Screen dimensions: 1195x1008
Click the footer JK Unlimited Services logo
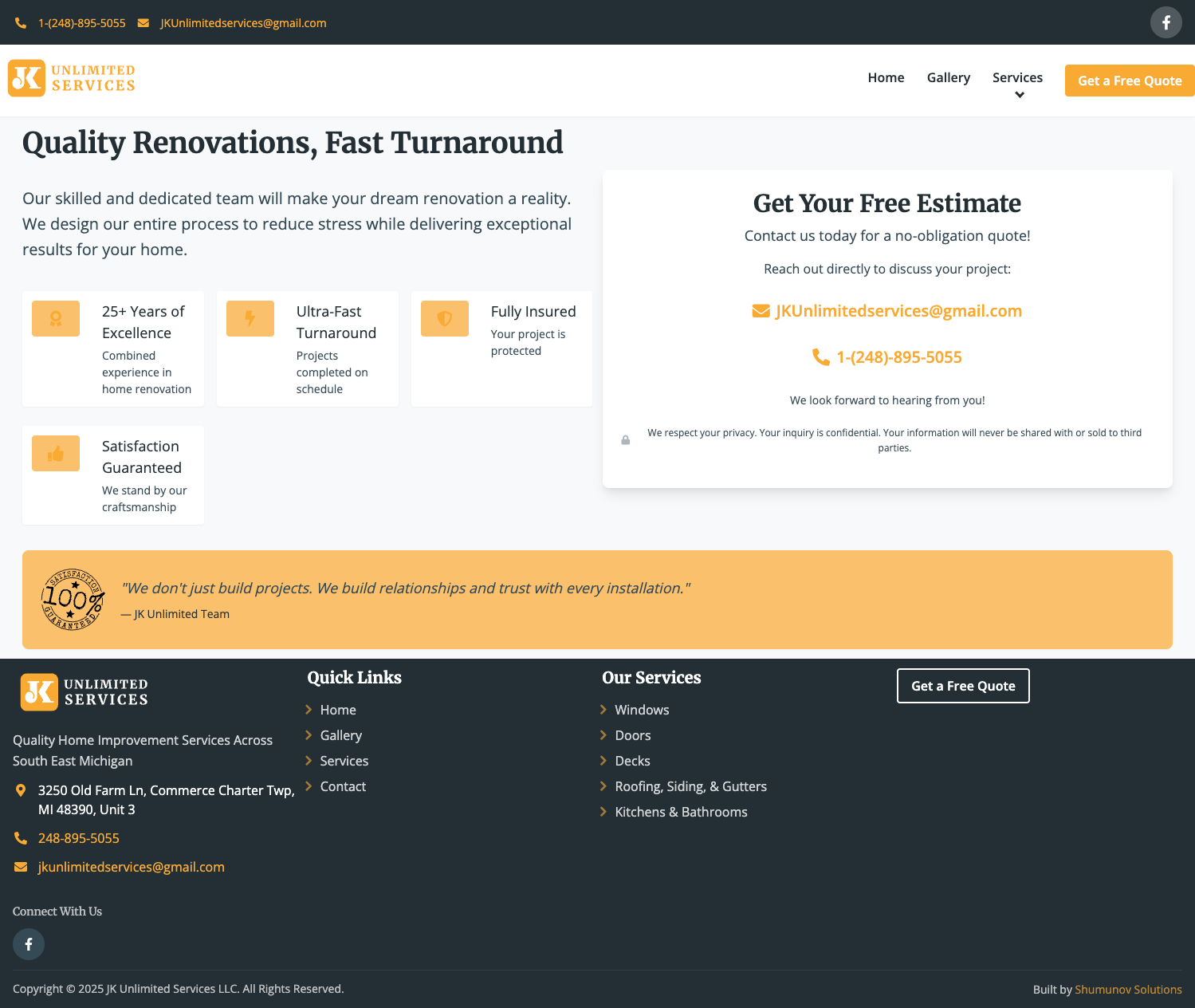pyautogui.click(x=85, y=692)
